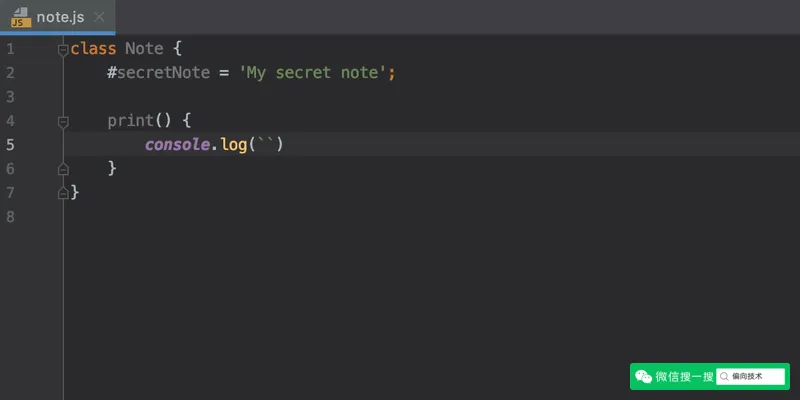Click line number 5 in the gutter
This screenshot has width=800, height=400.
10,145
